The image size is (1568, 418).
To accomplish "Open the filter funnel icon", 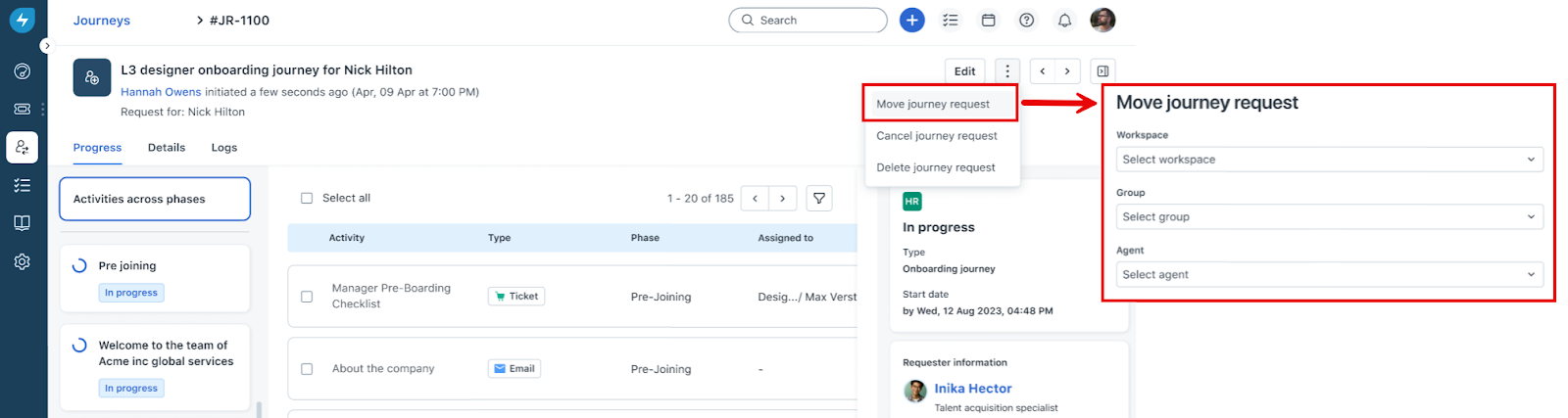I will click(819, 198).
